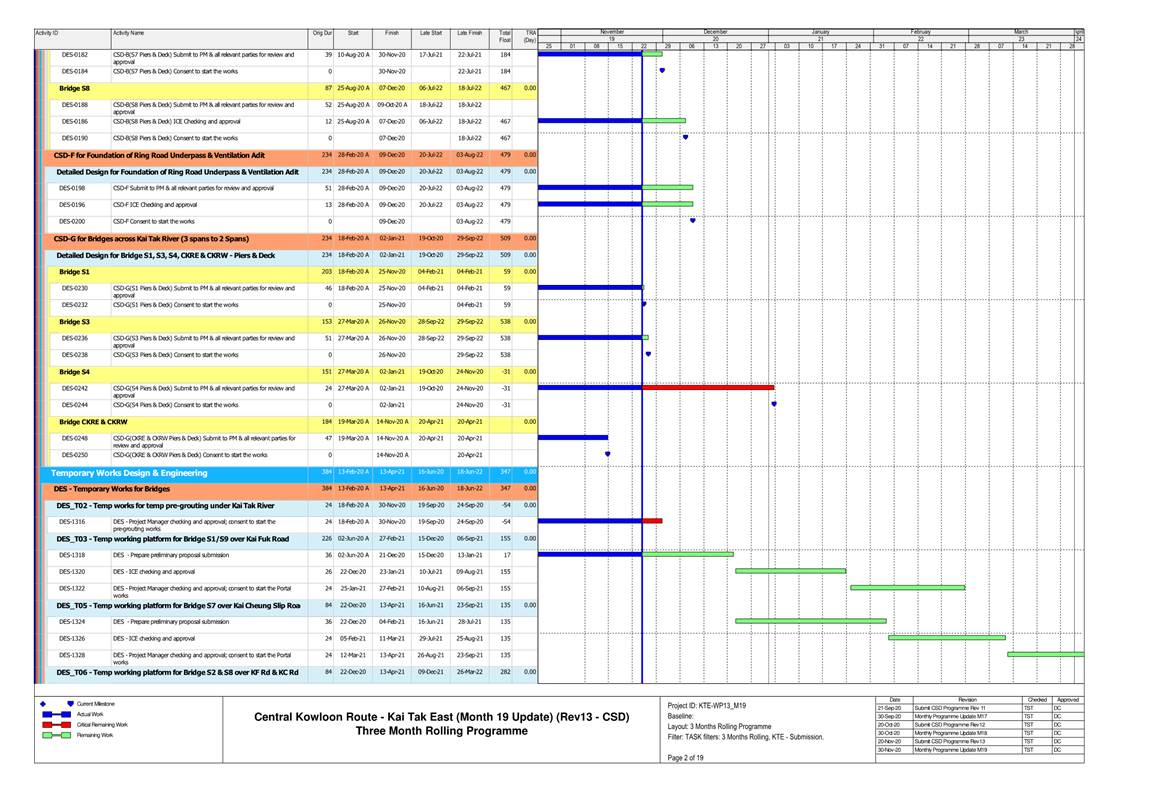Click the red critical bar of DES-1316

coord(652,520)
